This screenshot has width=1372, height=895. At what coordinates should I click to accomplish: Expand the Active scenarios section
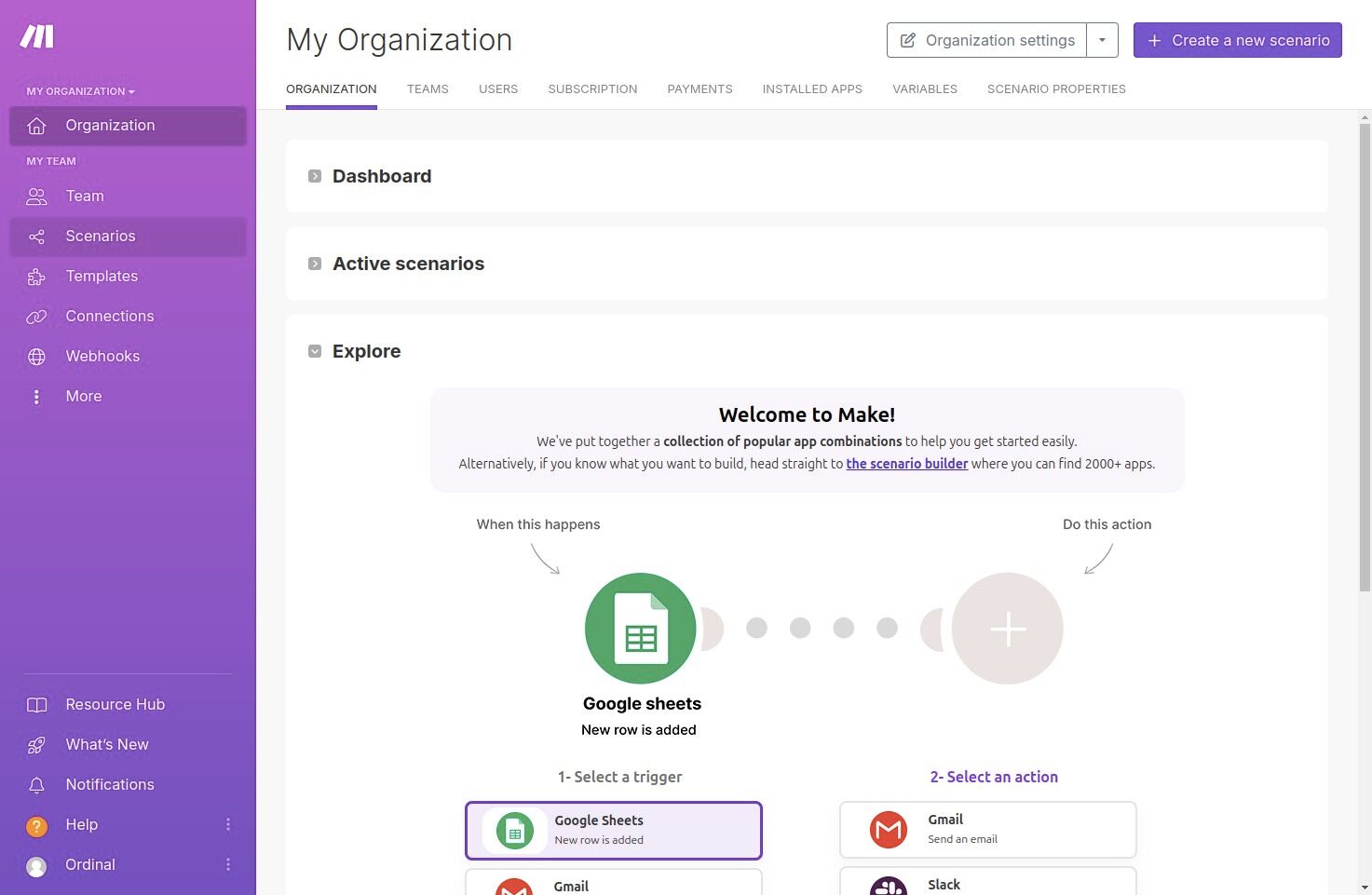click(x=315, y=264)
